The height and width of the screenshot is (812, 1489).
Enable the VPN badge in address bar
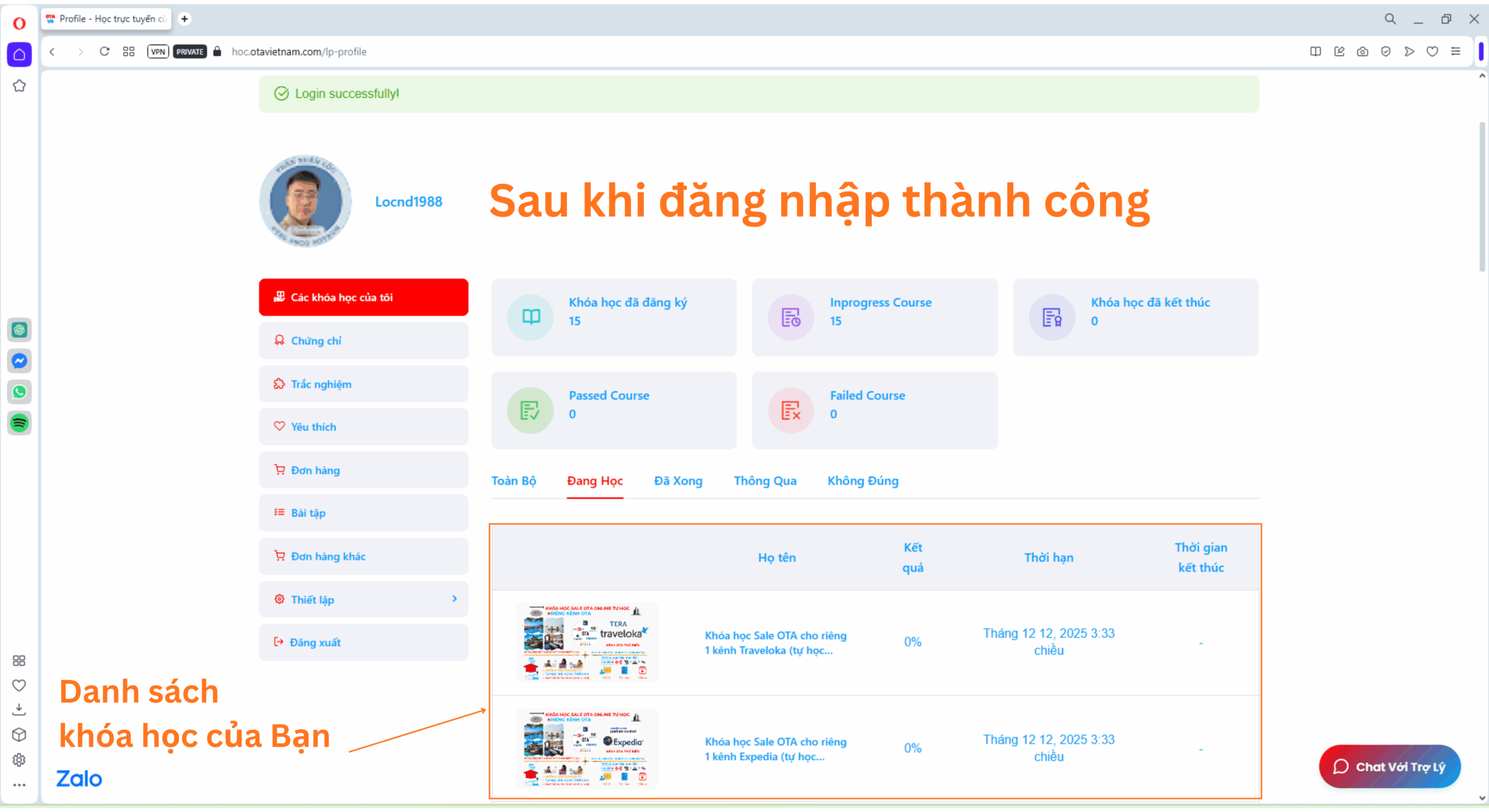[158, 51]
